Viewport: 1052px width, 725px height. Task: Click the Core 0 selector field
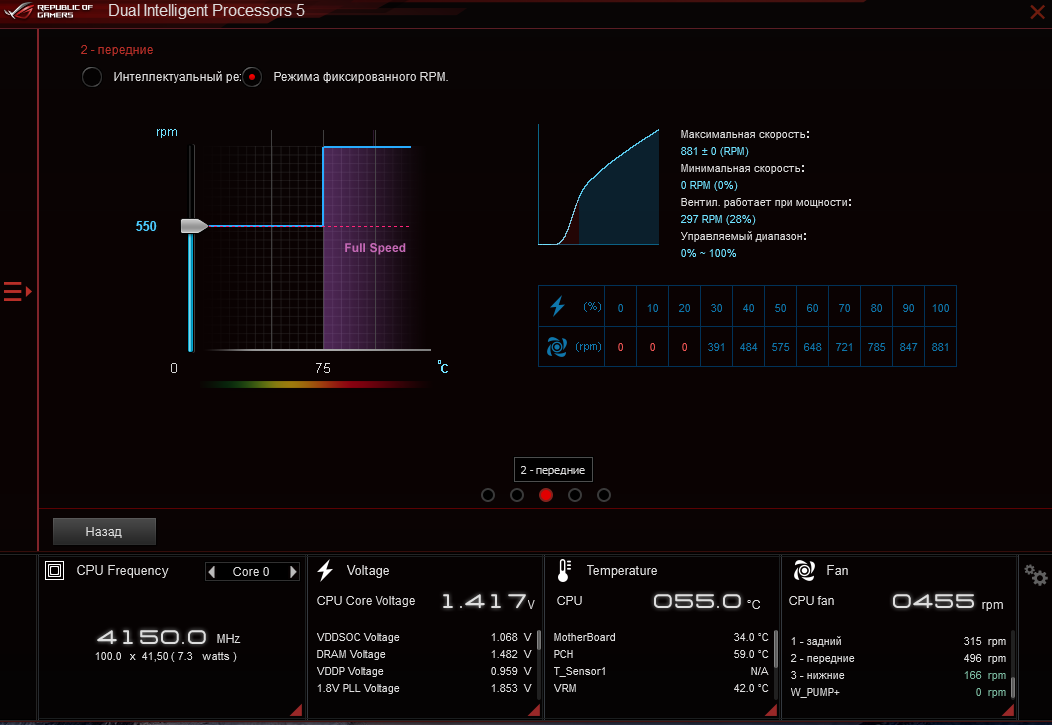click(252, 571)
